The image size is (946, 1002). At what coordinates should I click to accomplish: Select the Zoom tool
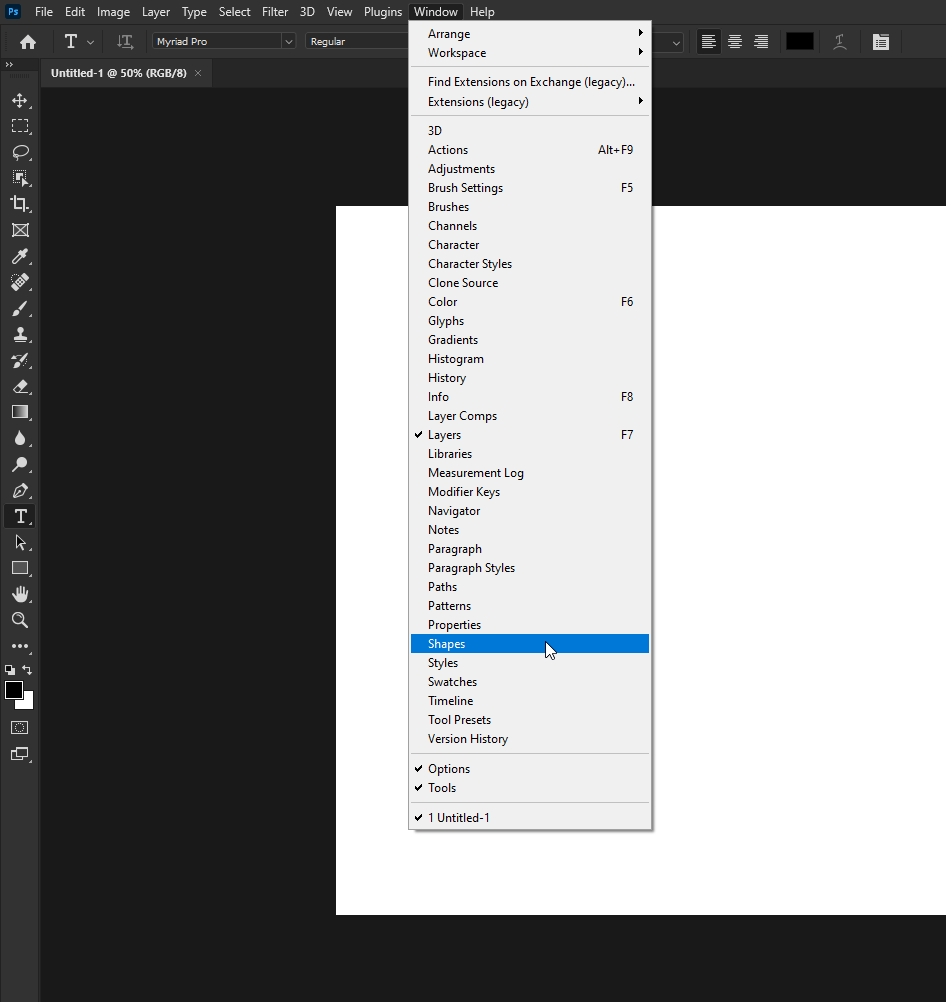pyautogui.click(x=20, y=620)
